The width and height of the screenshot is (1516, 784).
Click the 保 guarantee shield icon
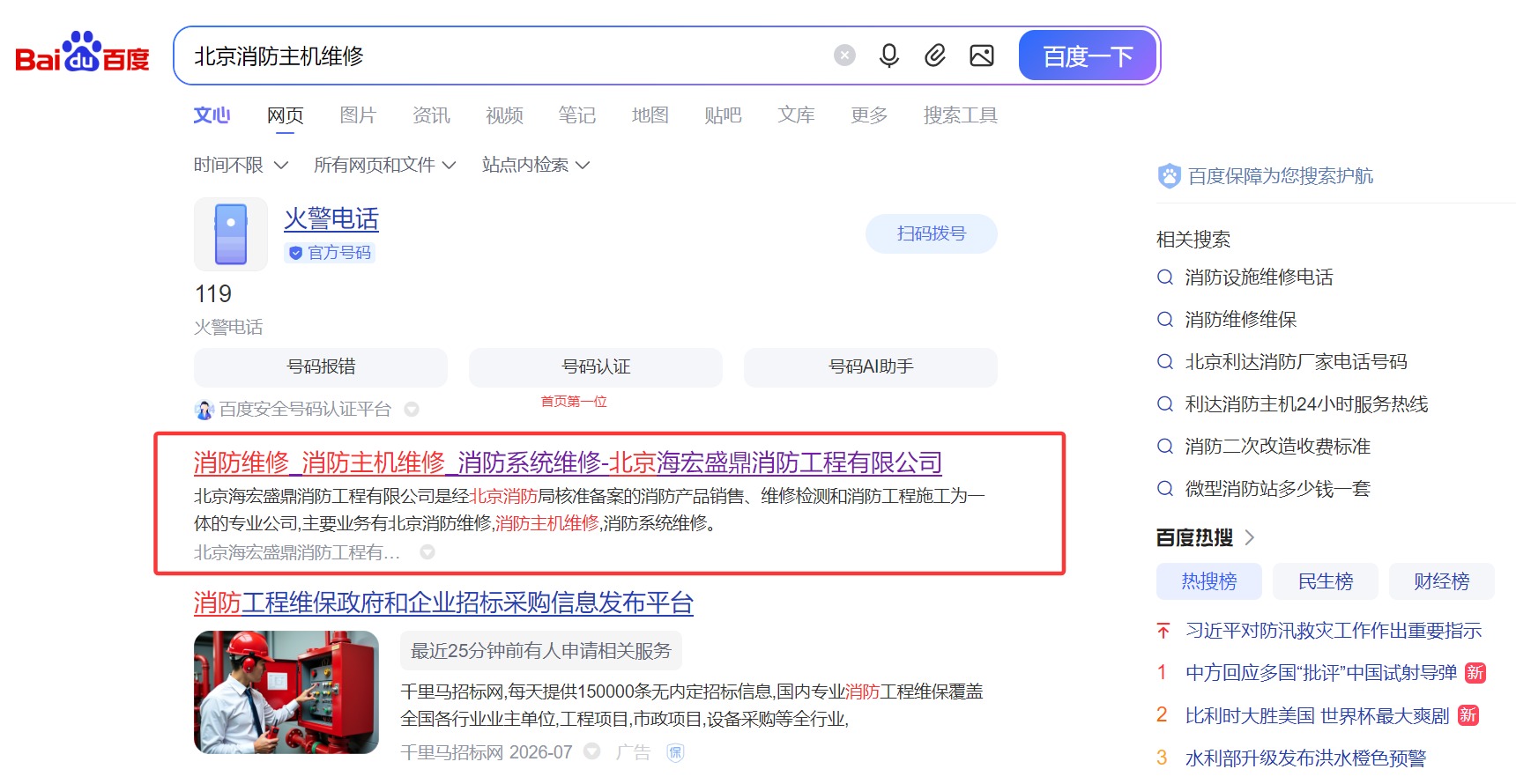pos(676,752)
